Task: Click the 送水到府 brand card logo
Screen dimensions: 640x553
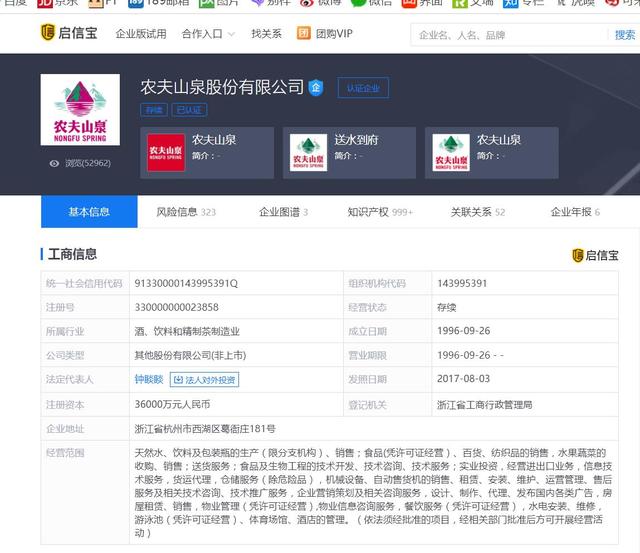Action: click(x=309, y=152)
